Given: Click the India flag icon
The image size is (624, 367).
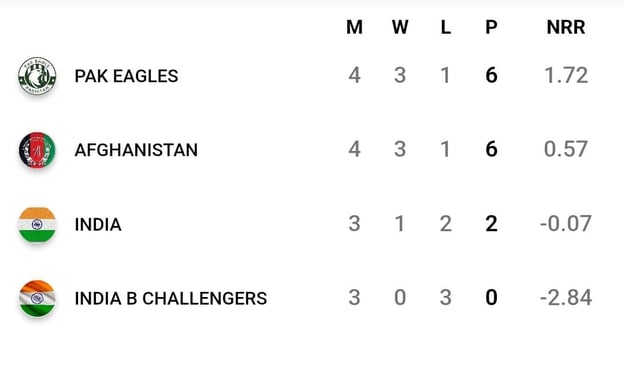Looking at the screenshot, I should click(37, 224).
